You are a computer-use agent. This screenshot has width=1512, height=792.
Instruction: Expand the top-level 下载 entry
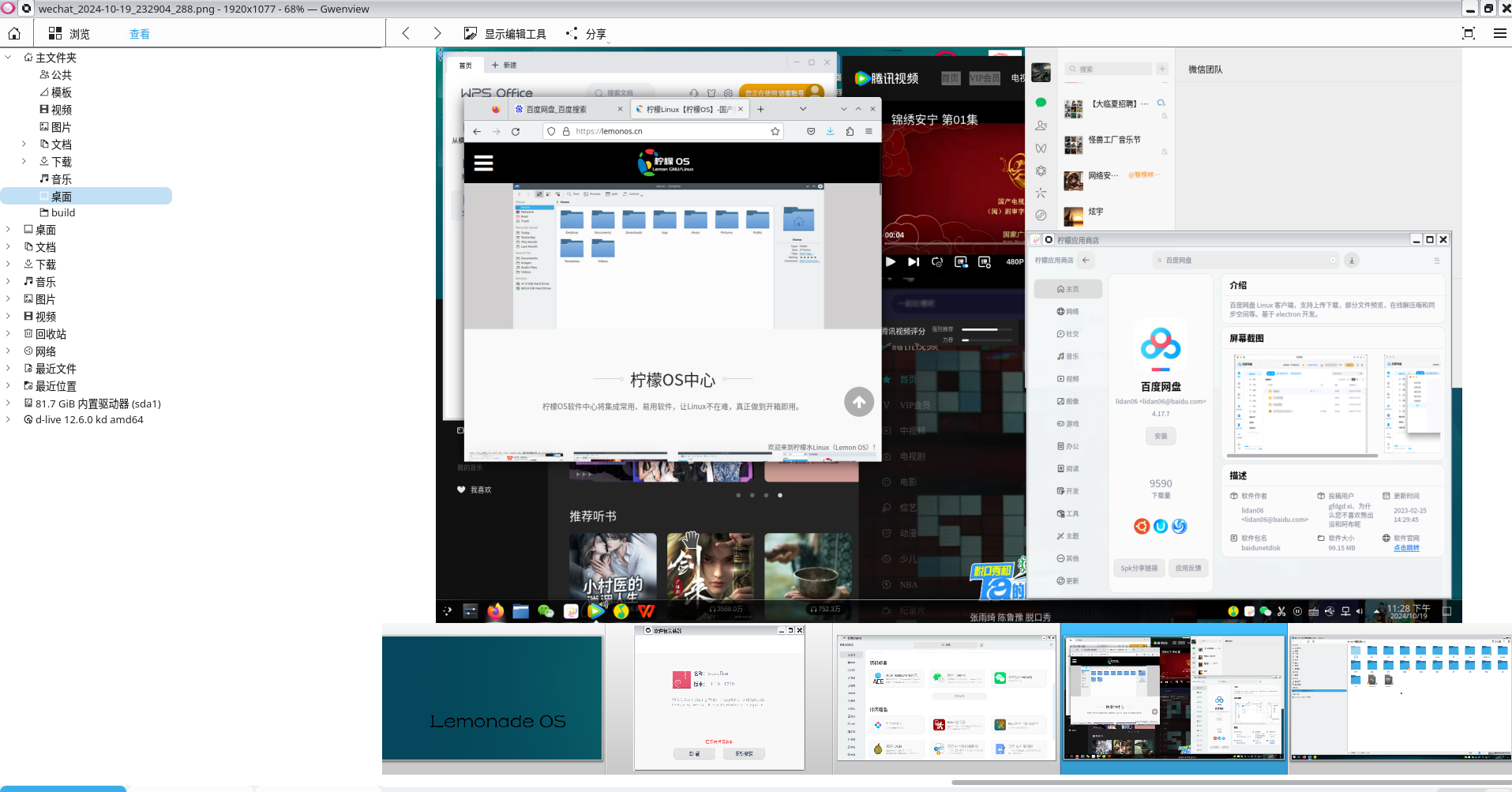[x=8, y=264]
